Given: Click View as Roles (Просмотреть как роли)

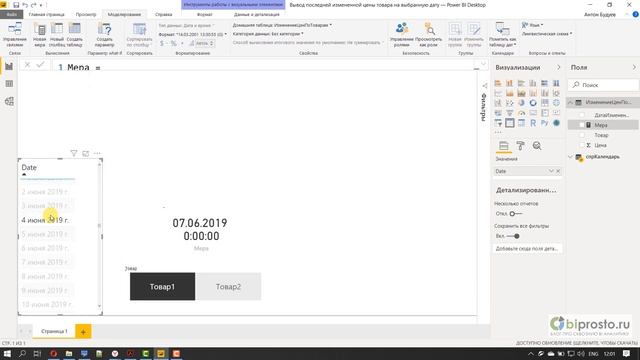Looking at the screenshot, I should 429,35.
